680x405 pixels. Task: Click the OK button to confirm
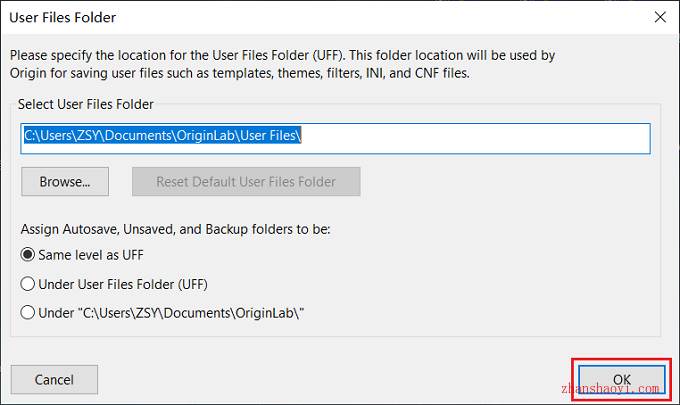pyautogui.click(x=621, y=379)
